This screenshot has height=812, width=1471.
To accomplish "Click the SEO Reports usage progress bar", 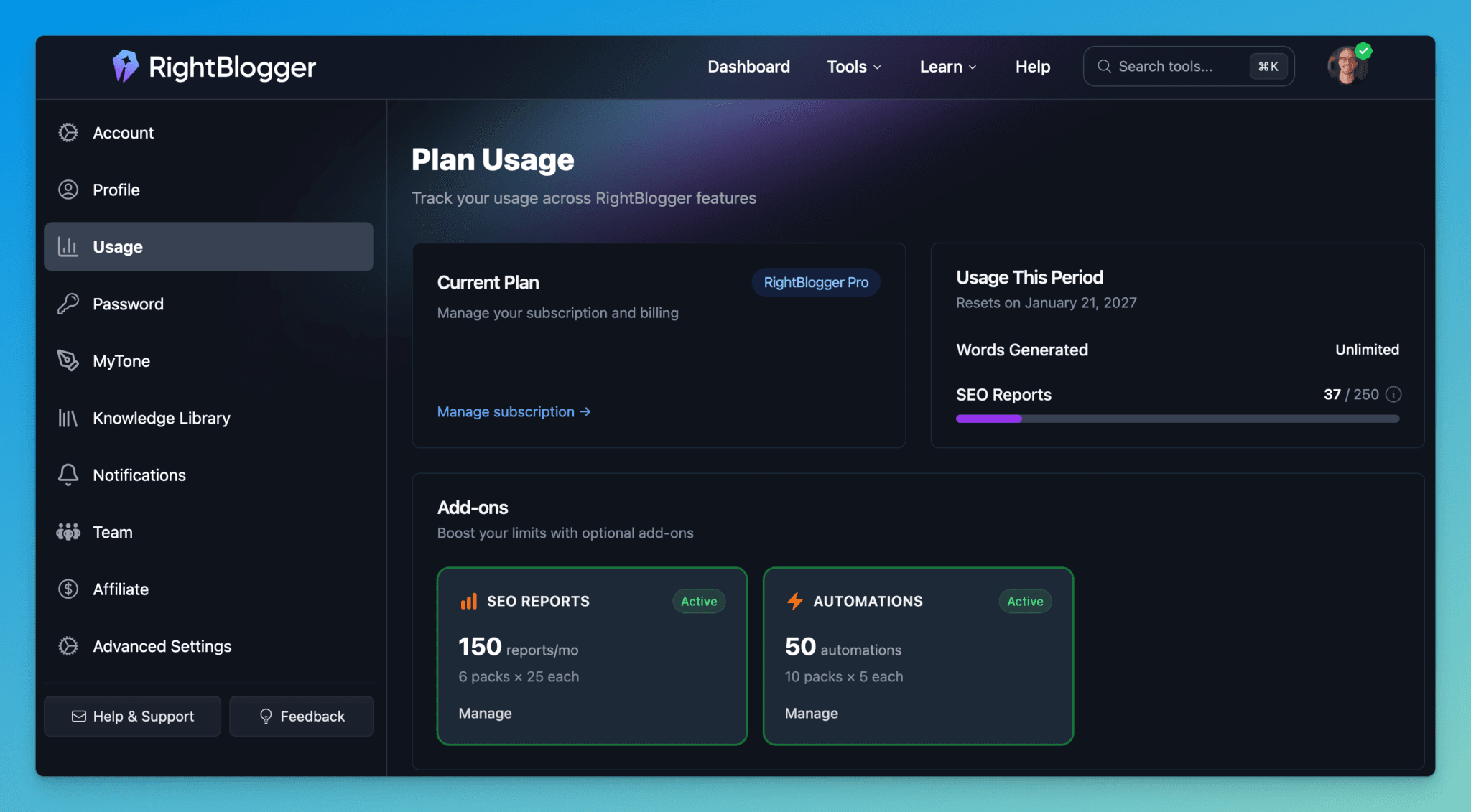I will 1177,419.
